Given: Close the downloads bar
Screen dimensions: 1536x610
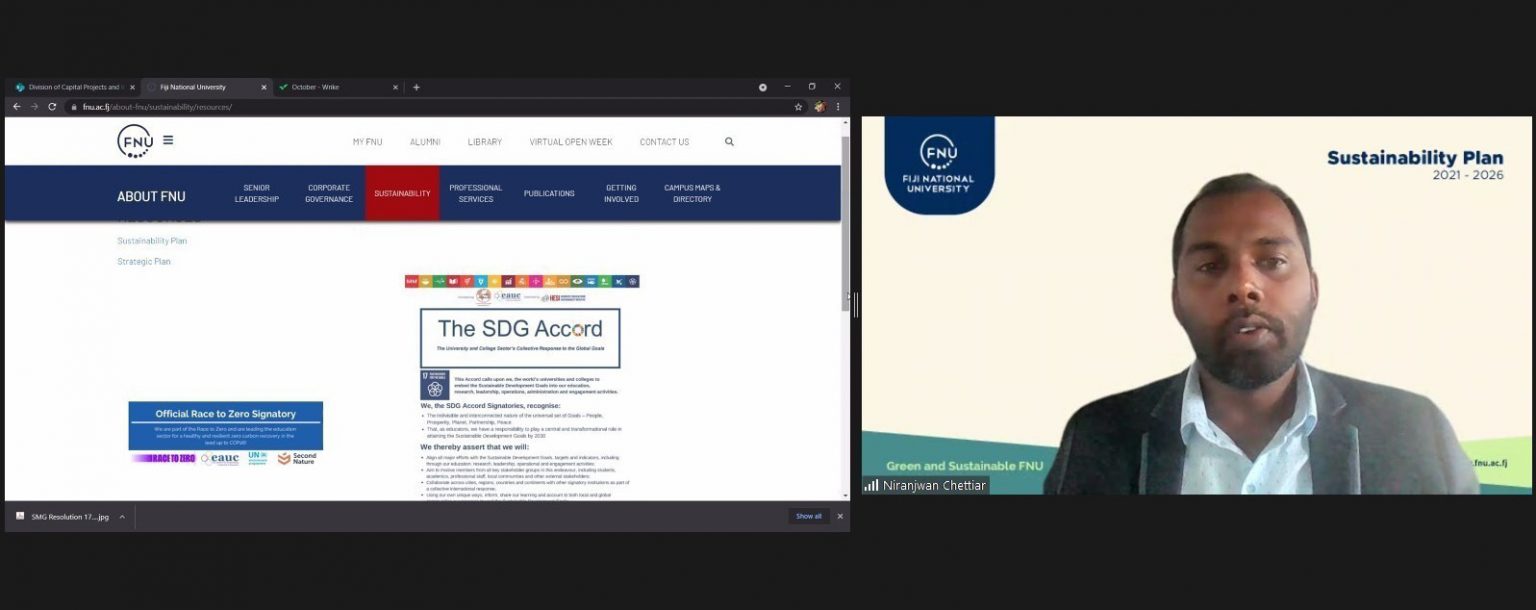Looking at the screenshot, I should 839,517.
